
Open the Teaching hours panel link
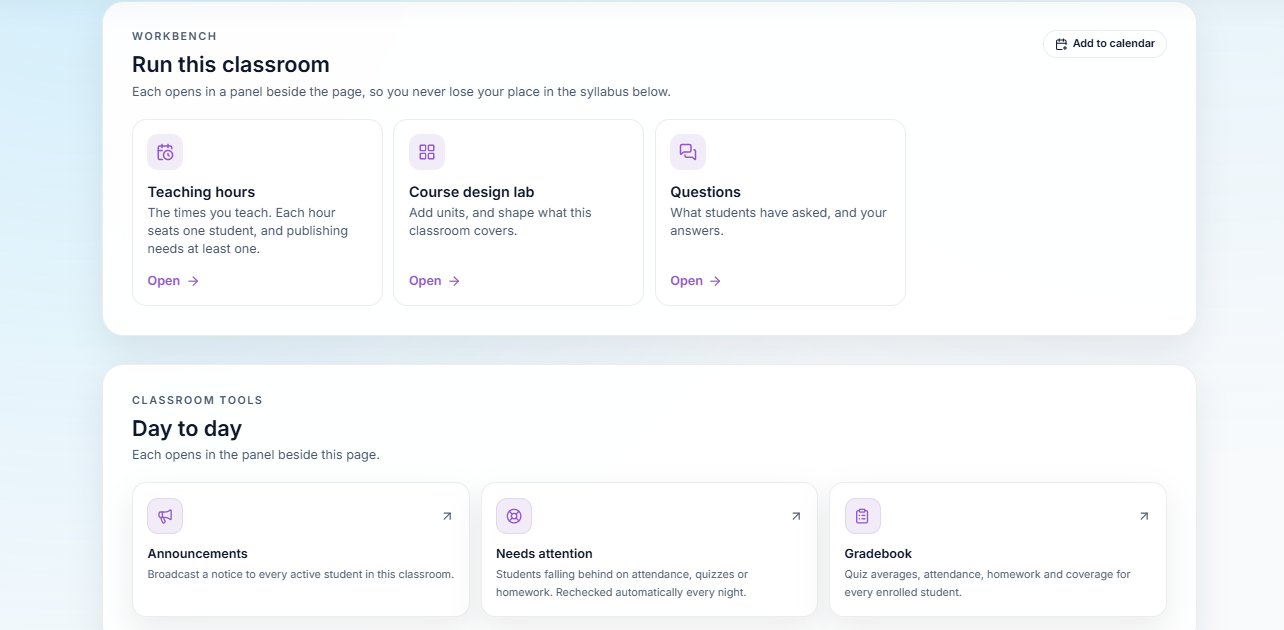(x=173, y=281)
